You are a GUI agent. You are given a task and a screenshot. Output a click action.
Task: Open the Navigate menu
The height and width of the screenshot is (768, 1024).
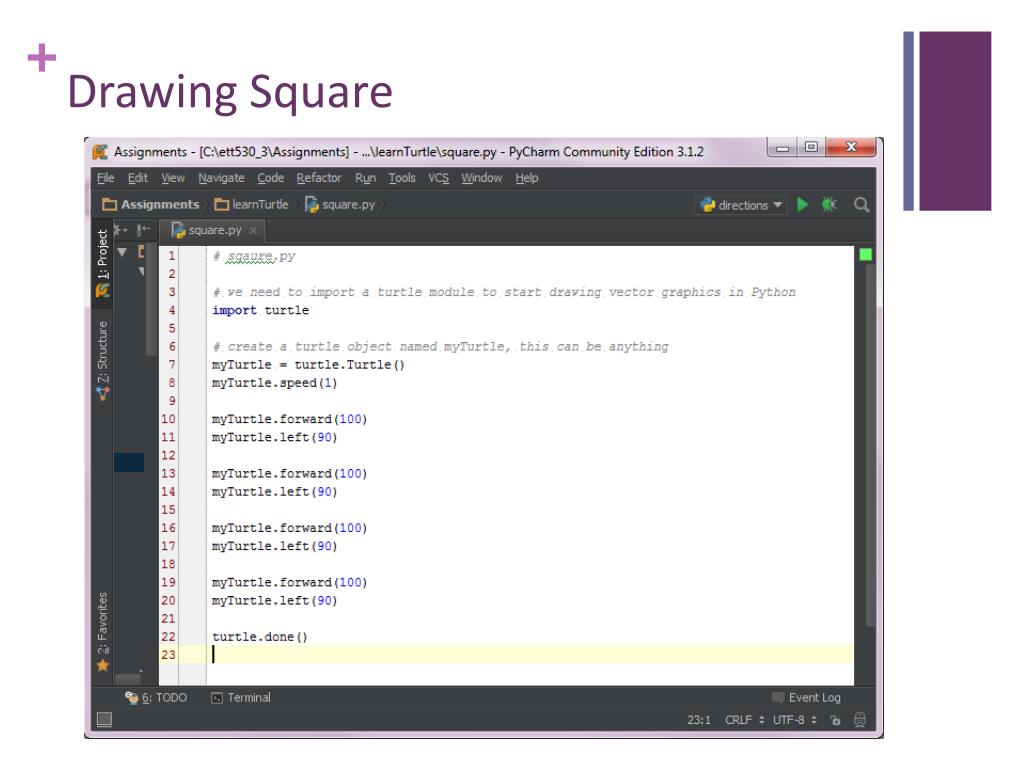point(221,178)
